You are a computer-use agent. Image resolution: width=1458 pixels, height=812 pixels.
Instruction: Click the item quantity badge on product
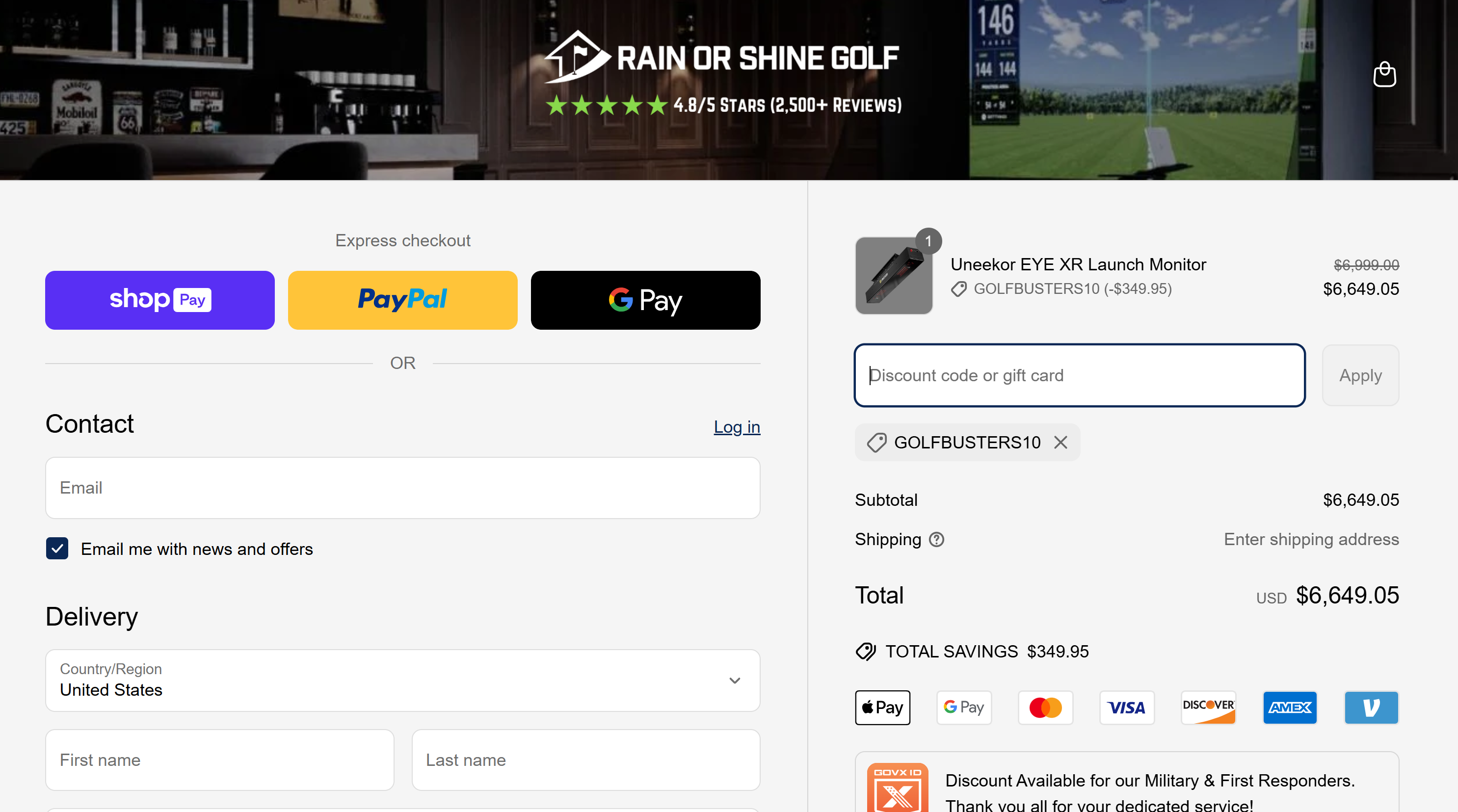pos(928,241)
